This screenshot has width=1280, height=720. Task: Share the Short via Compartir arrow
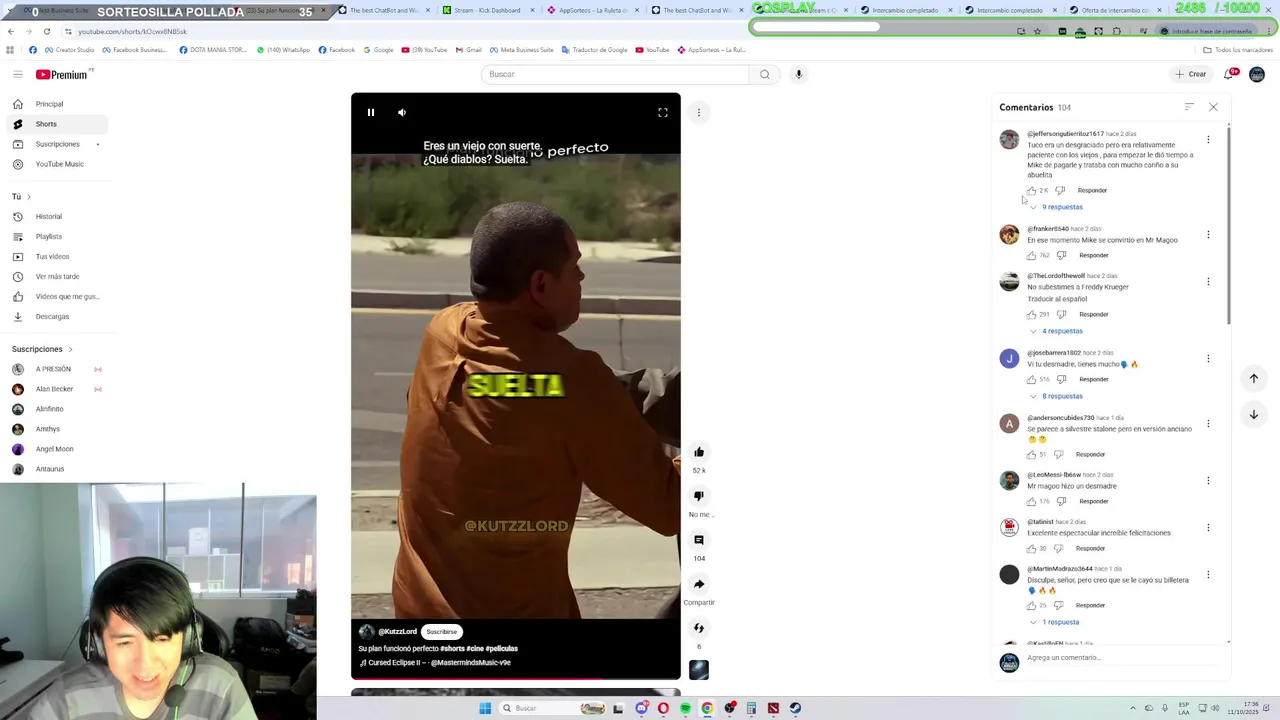point(699,584)
